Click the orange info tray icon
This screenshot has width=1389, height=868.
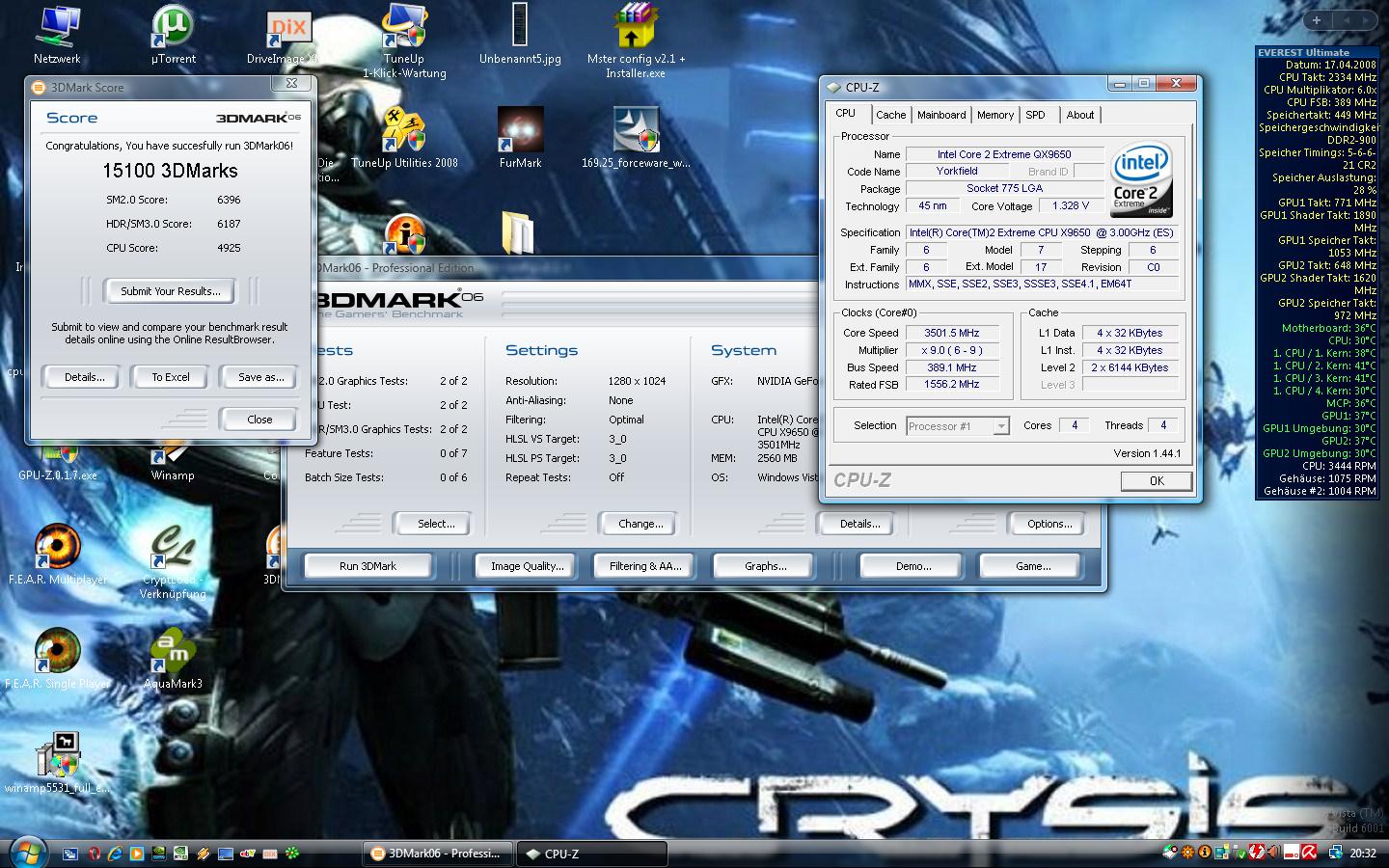[1205, 853]
